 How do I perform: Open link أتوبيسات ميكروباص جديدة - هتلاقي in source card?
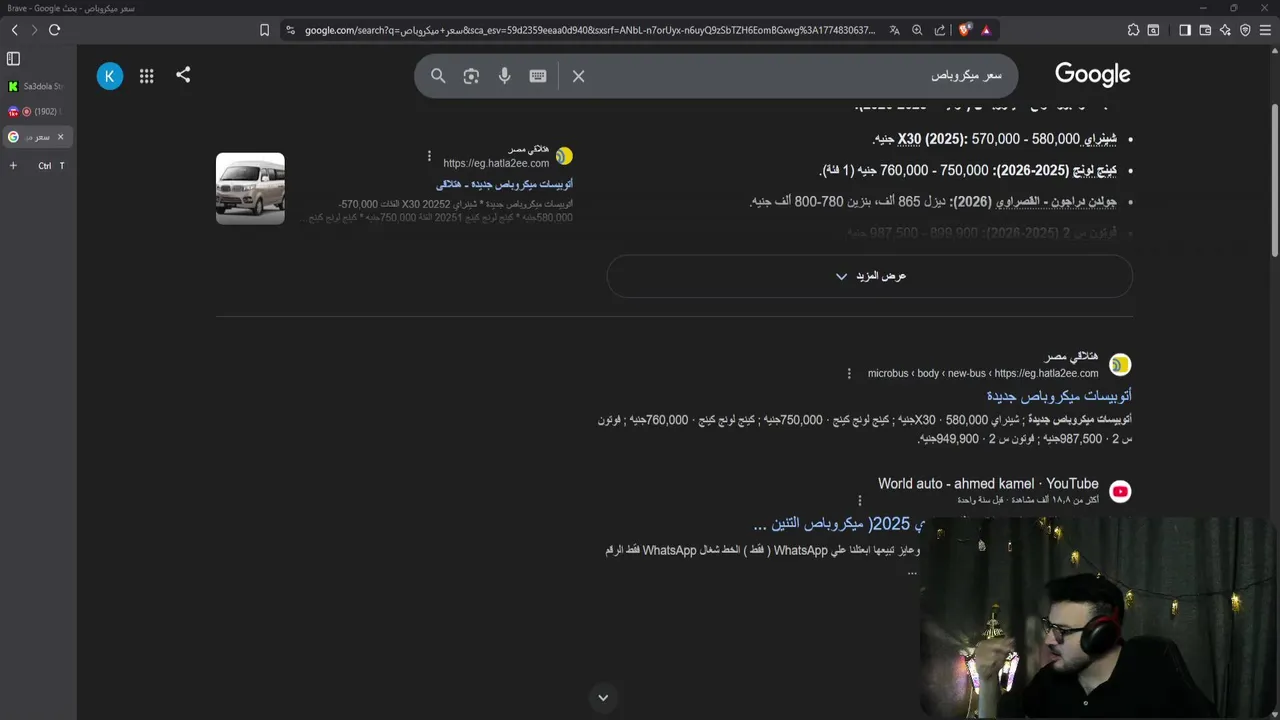click(x=504, y=185)
